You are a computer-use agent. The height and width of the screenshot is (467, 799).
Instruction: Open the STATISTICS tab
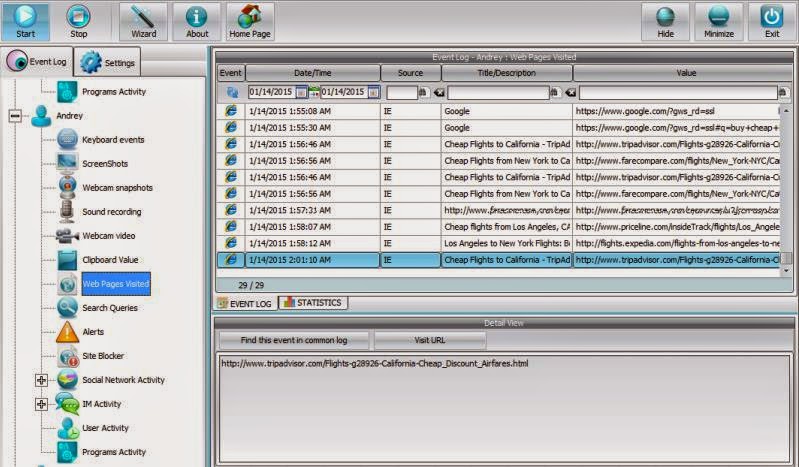coord(313,303)
